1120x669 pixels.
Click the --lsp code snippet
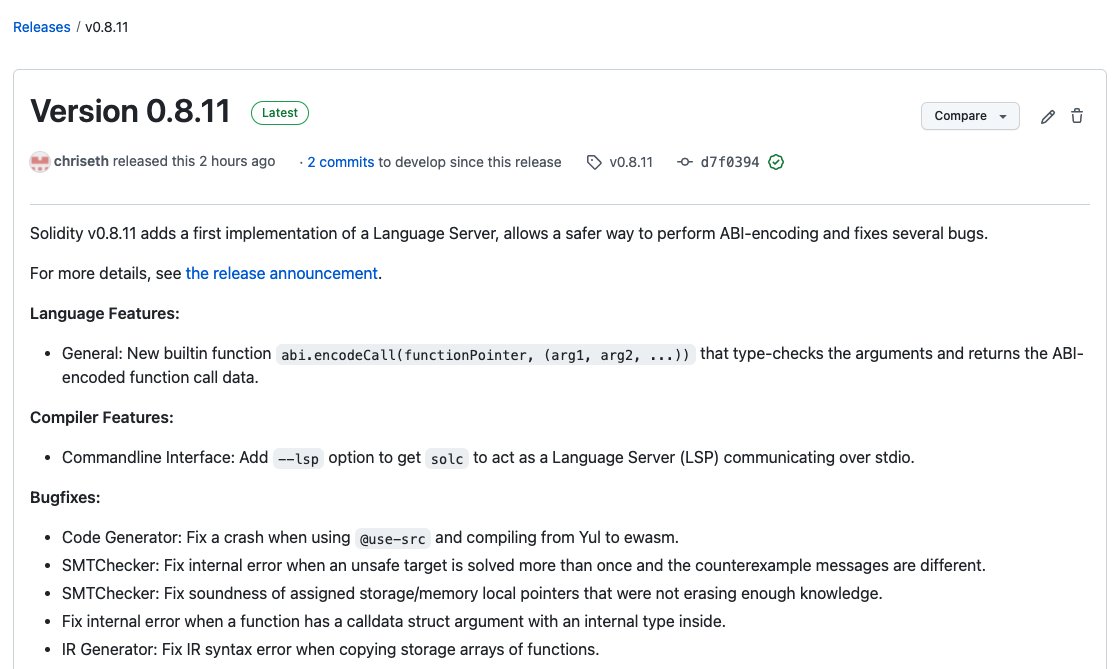pos(298,458)
